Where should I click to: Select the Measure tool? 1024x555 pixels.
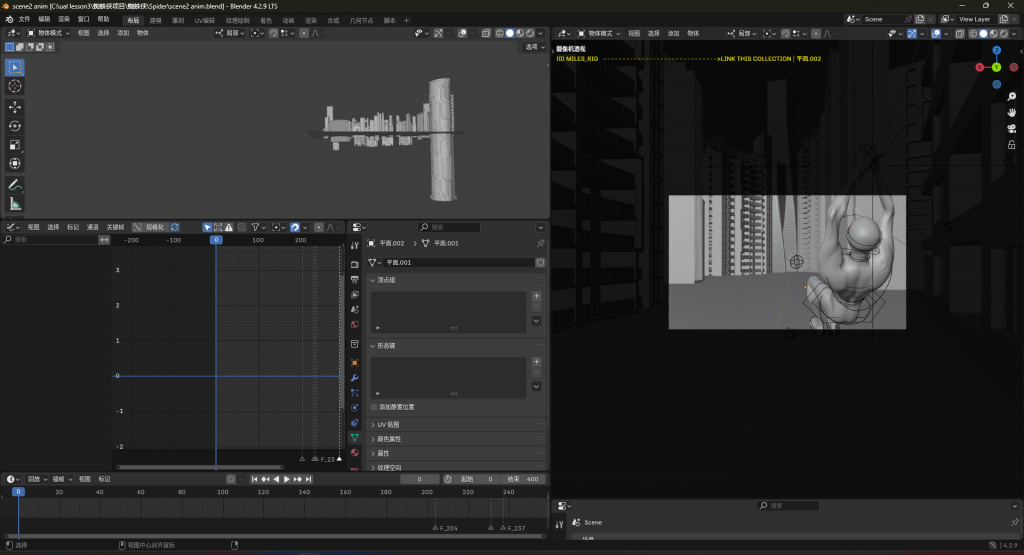click(x=15, y=204)
